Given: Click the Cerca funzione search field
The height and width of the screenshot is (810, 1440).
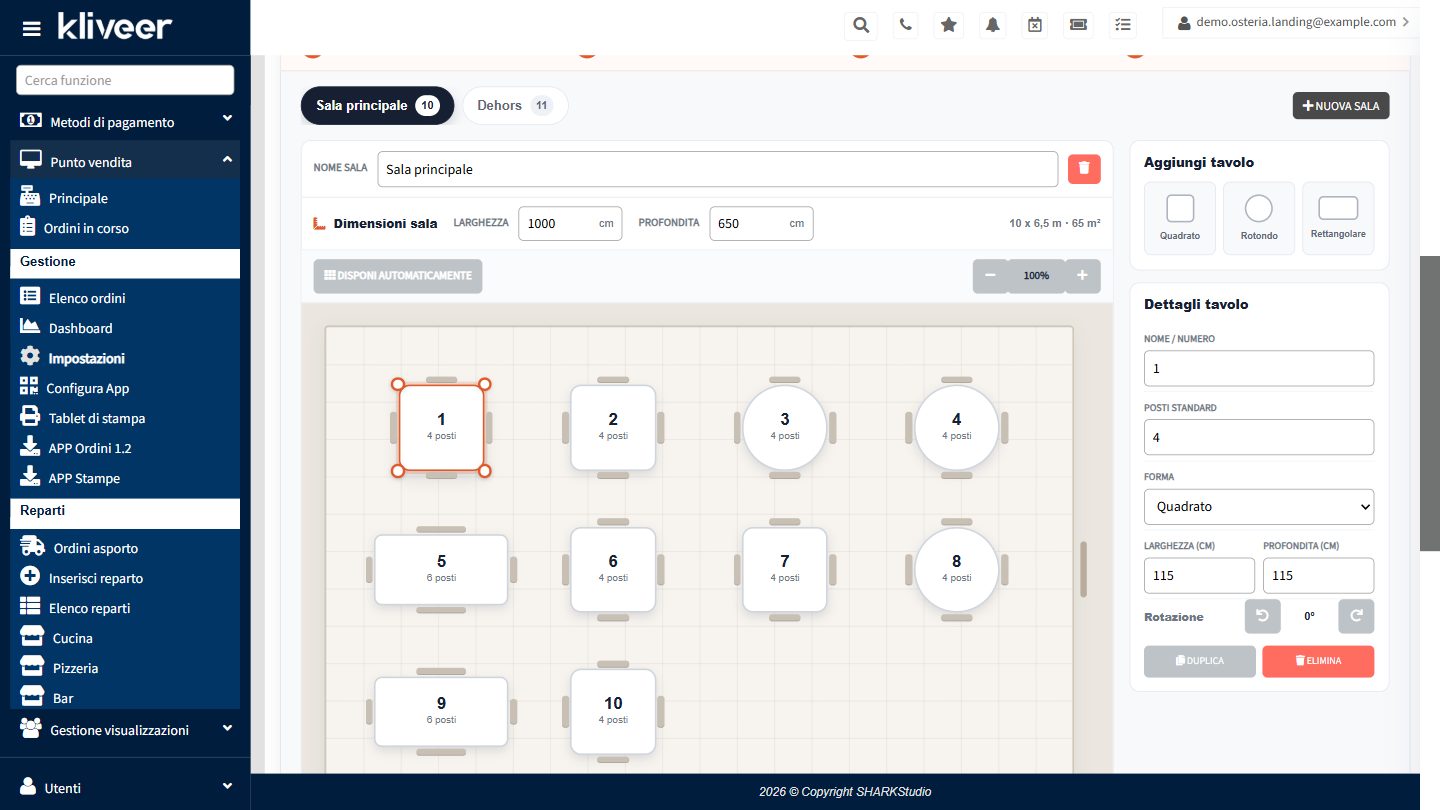Looking at the screenshot, I should [x=125, y=80].
